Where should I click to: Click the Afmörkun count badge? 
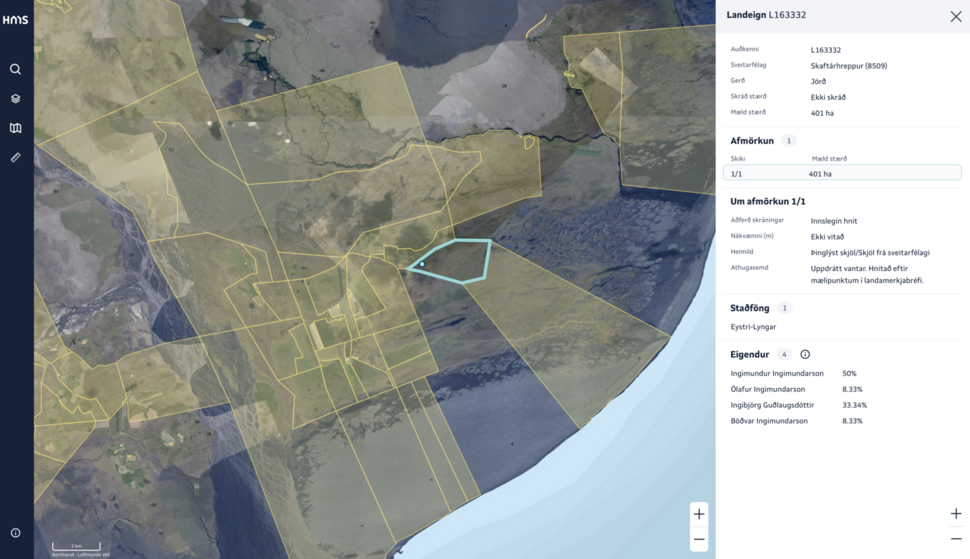click(789, 141)
